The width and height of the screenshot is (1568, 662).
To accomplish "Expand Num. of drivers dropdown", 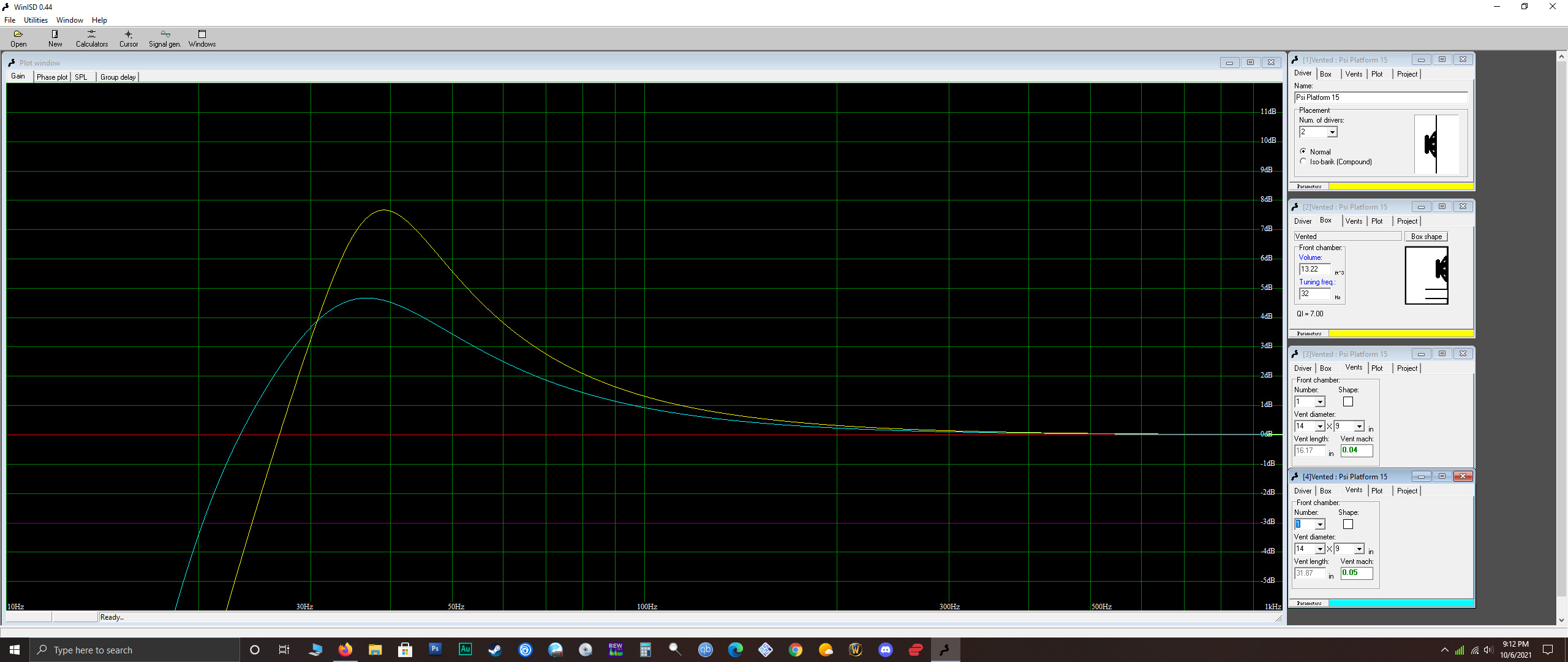I will [x=1332, y=132].
